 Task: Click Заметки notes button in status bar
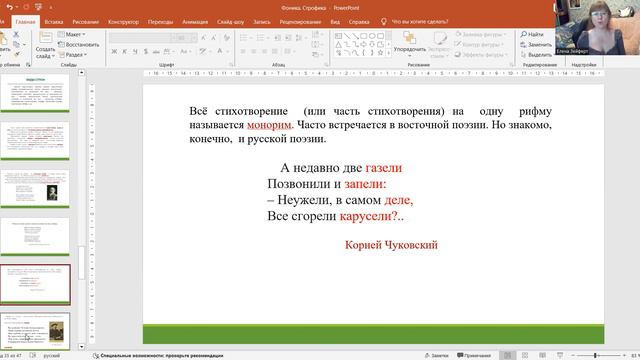[x=437, y=356]
